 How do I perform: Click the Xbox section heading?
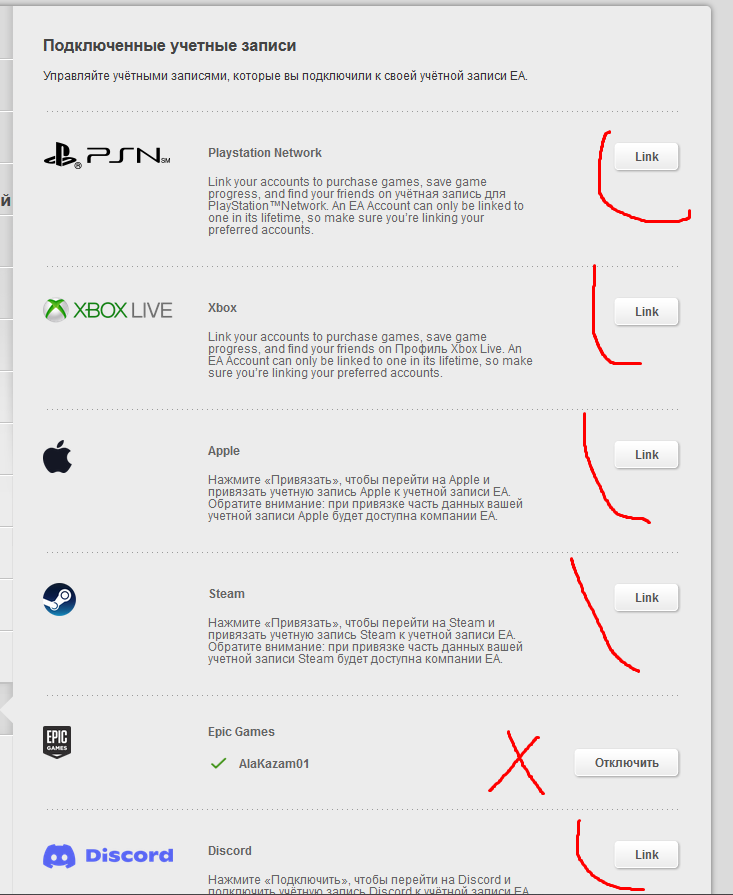click(x=222, y=308)
